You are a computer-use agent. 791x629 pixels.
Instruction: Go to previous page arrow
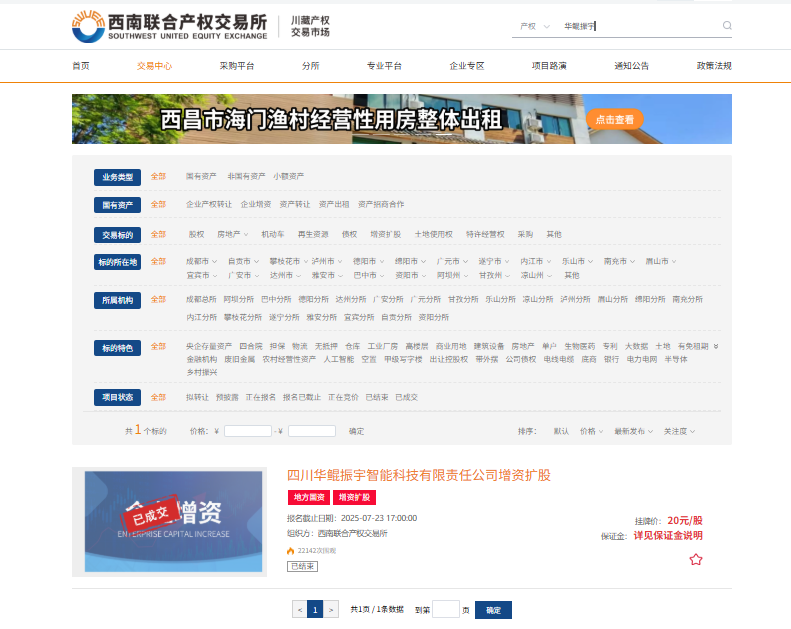tap(300, 610)
